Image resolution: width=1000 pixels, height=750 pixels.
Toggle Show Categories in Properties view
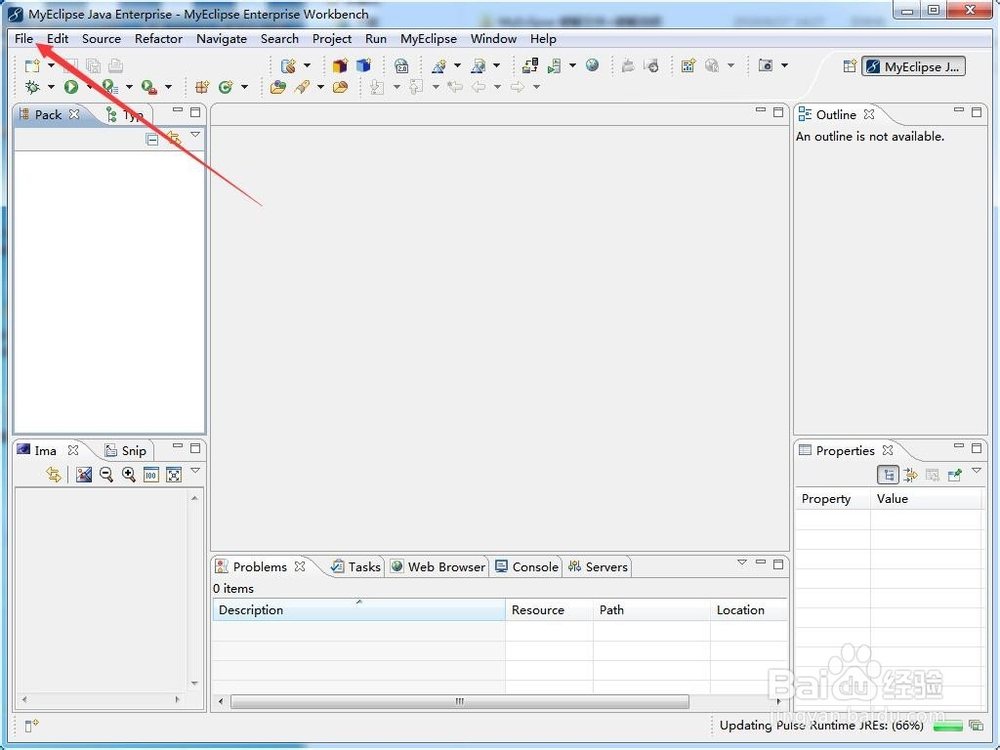(x=888, y=474)
